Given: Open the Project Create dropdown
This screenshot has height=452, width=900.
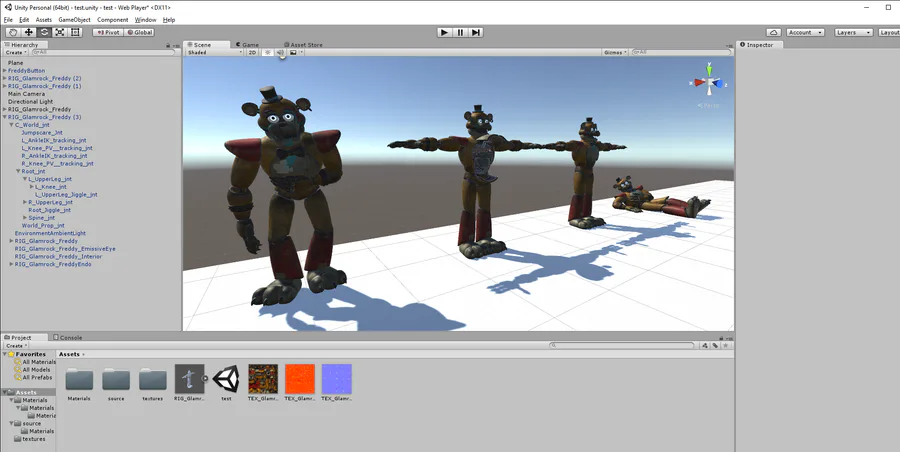Looking at the screenshot, I should click(x=16, y=346).
